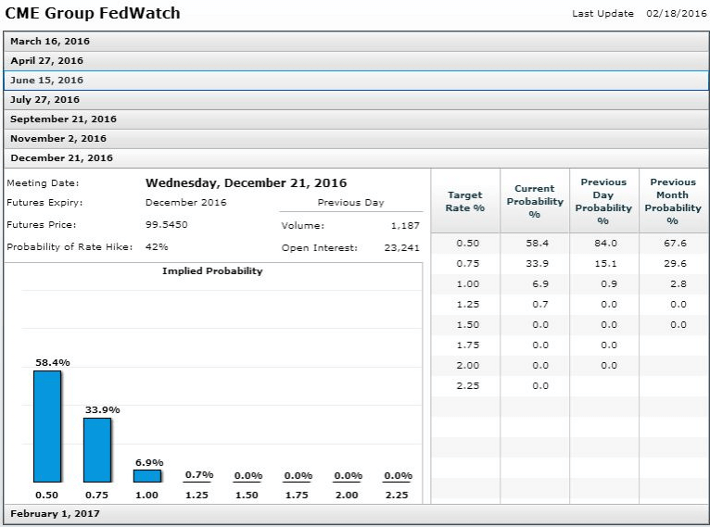This screenshot has width=710, height=527.
Task: Click the Implied Probability chart title
Action: point(212,271)
